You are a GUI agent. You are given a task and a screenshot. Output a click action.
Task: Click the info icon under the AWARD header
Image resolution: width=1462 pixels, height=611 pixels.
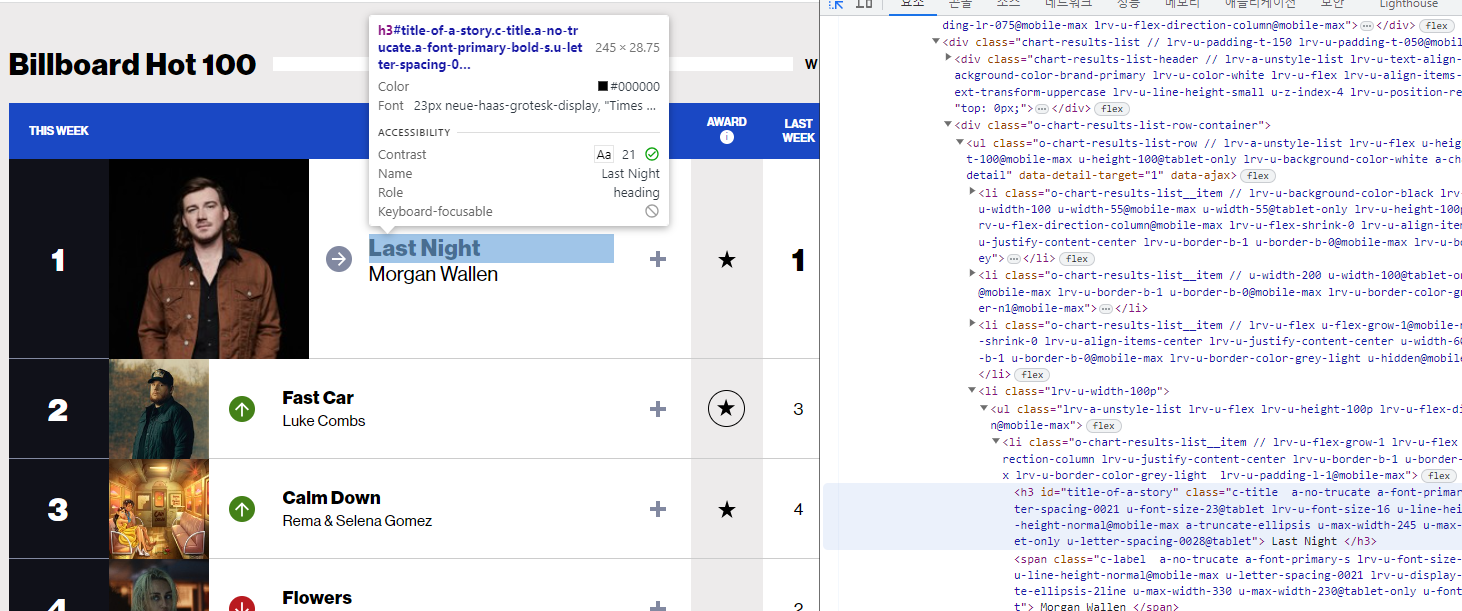tap(727, 137)
